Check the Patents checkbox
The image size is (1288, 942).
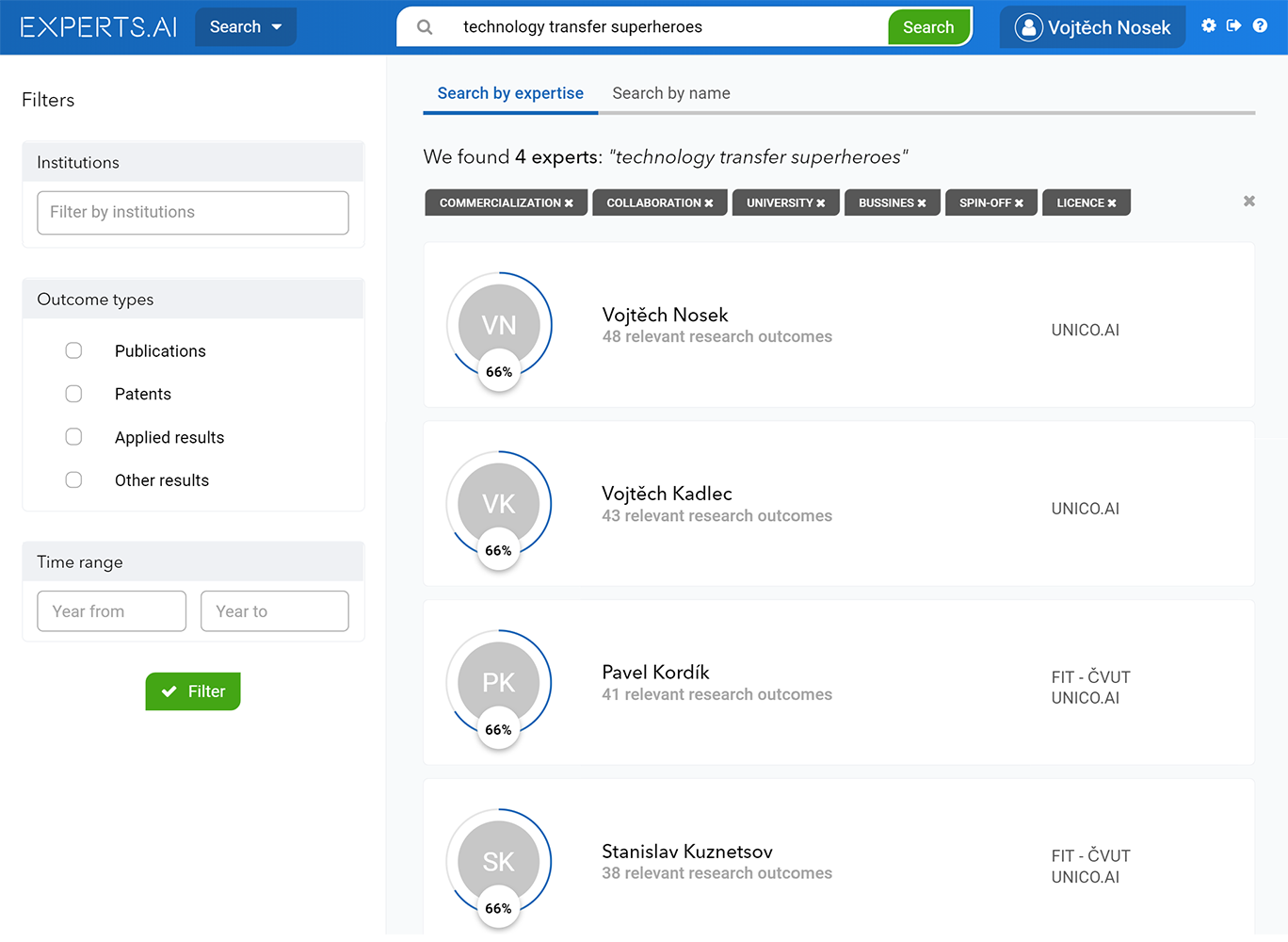(x=73, y=394)
